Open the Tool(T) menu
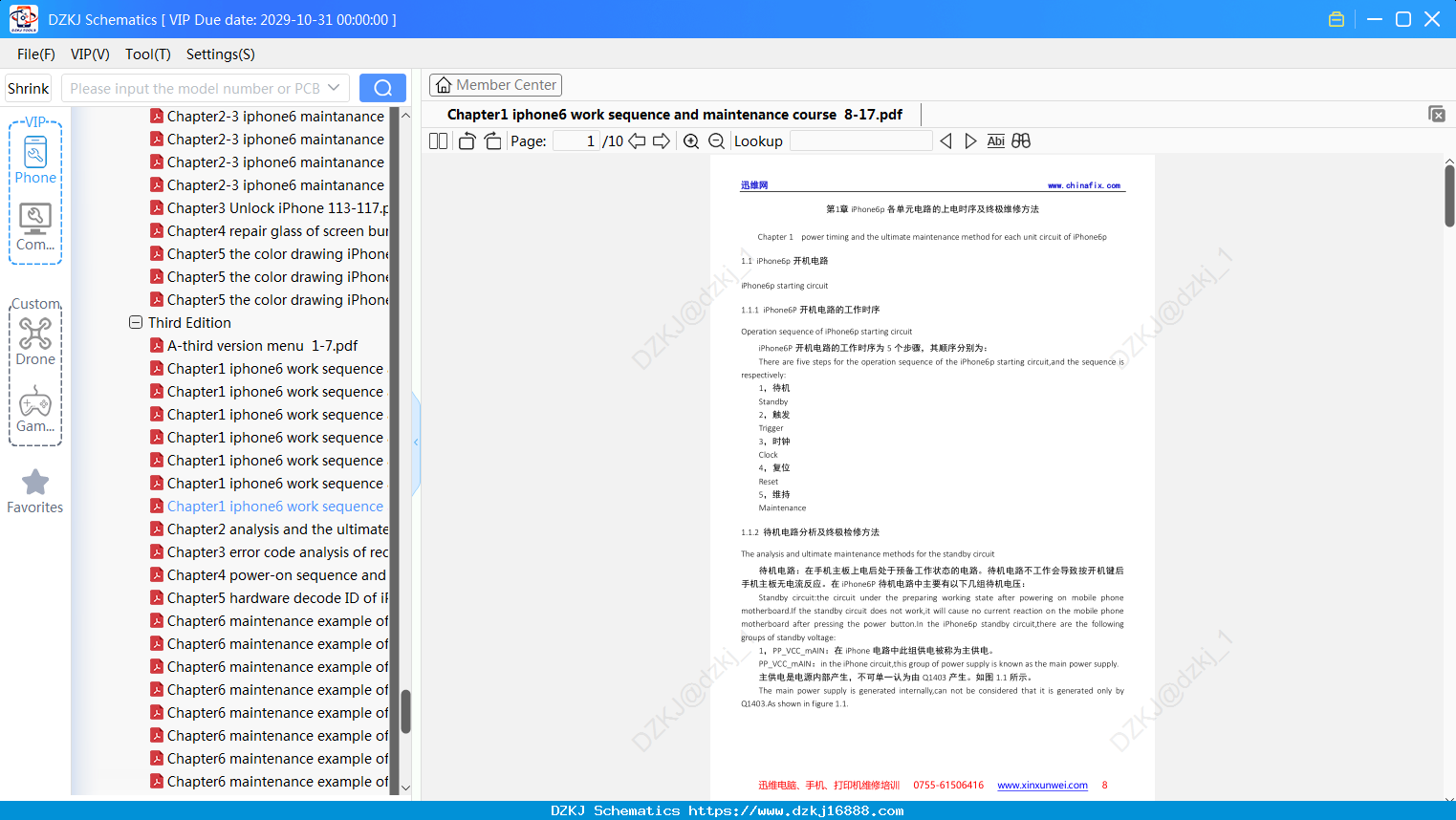The width and height of the screenshot is (1456, 820). point(148,54)
